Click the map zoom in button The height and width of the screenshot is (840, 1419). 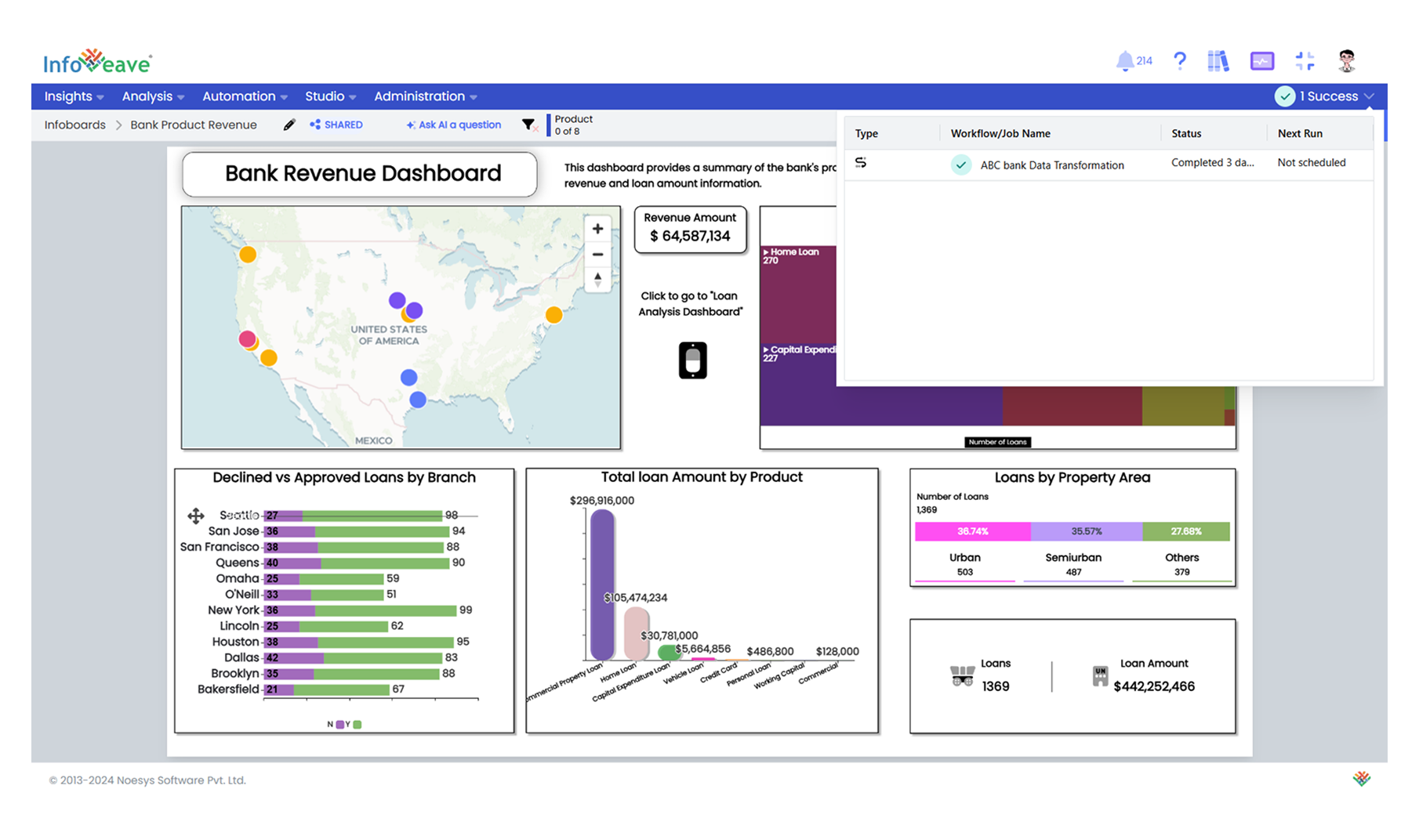coord(597,229)
